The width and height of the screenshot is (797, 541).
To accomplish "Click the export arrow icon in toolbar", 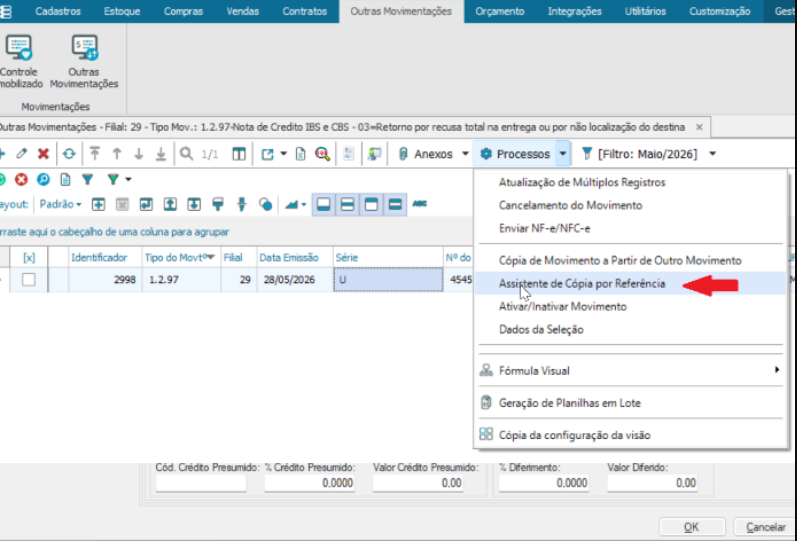I will coord(268,154).
